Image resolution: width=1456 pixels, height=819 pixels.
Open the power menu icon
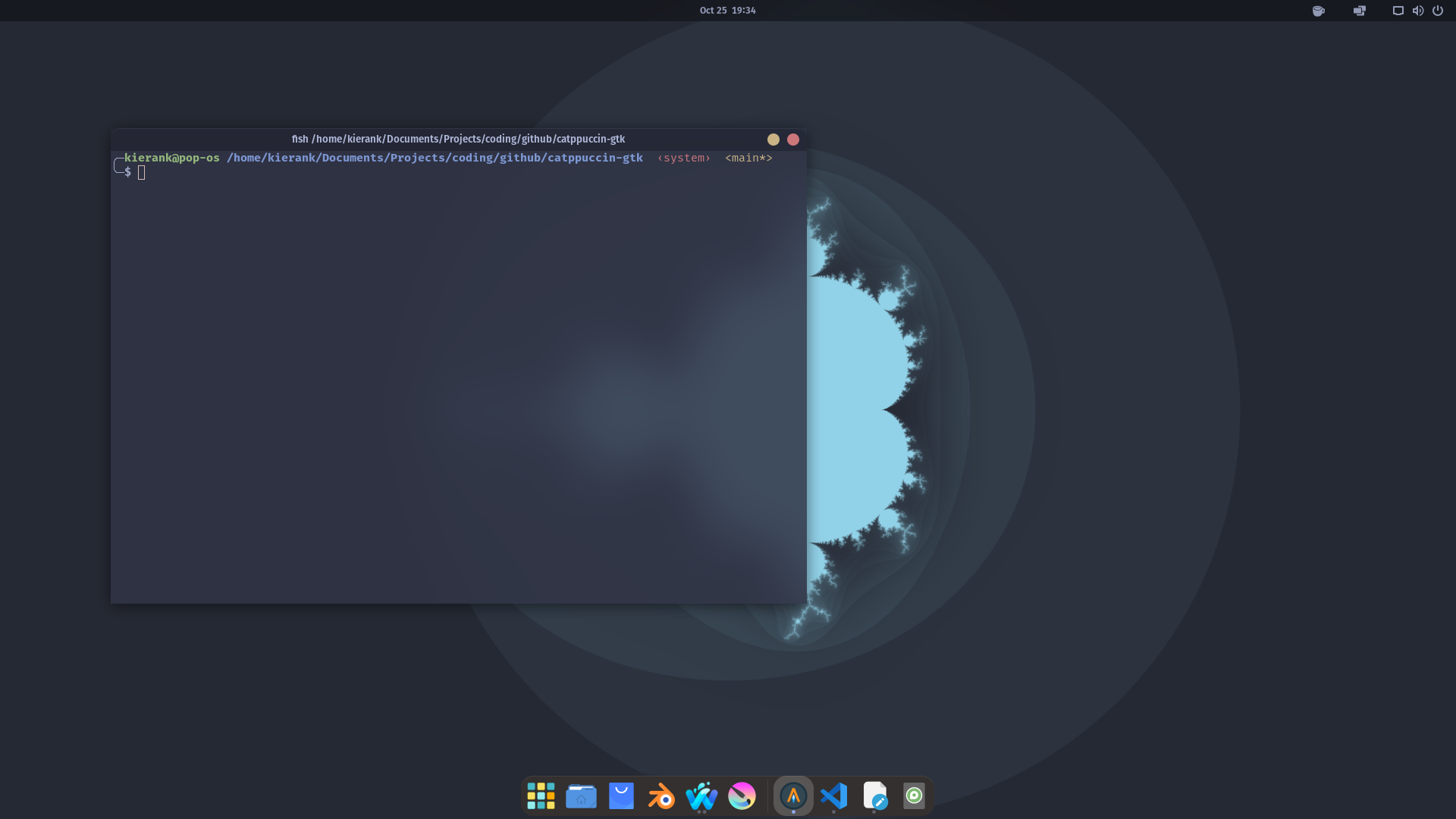click(1437, 11)
